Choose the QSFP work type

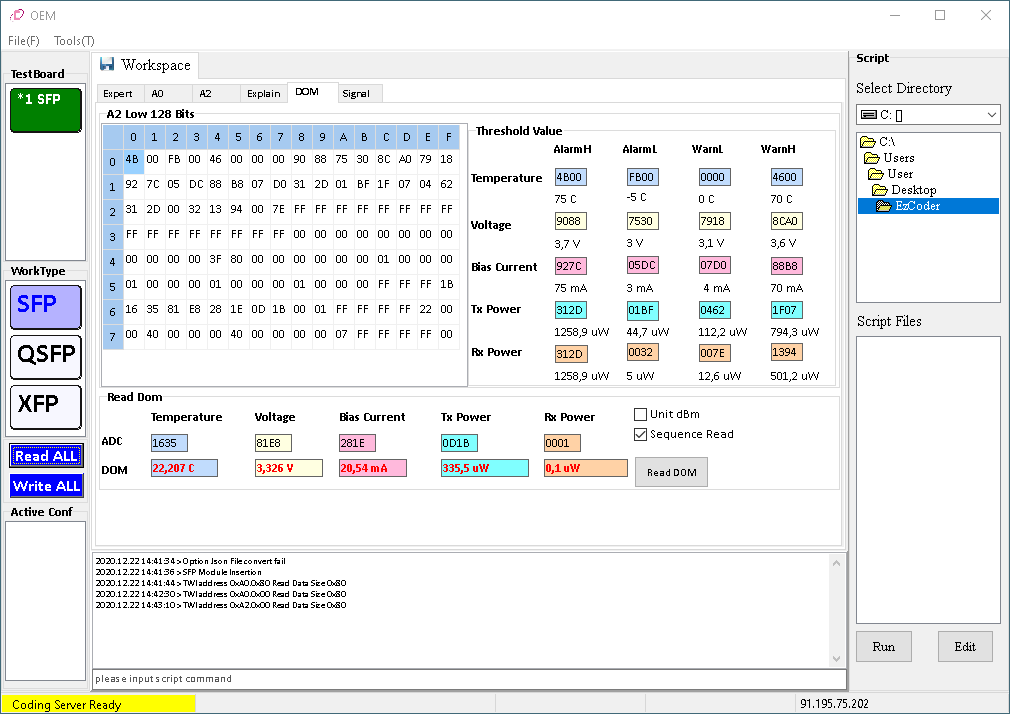click(x=45, y=356)
